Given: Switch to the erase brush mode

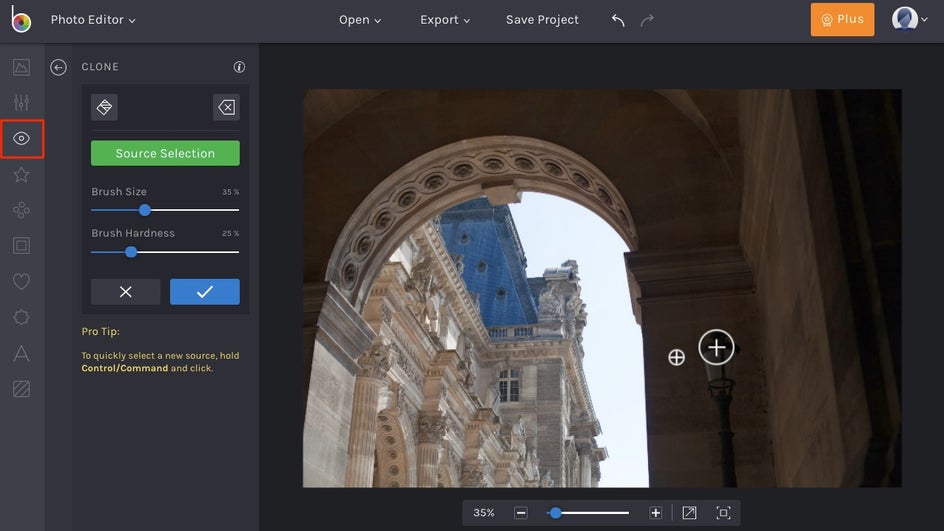Looking at the screenshot, I should [x=226, y=107].
